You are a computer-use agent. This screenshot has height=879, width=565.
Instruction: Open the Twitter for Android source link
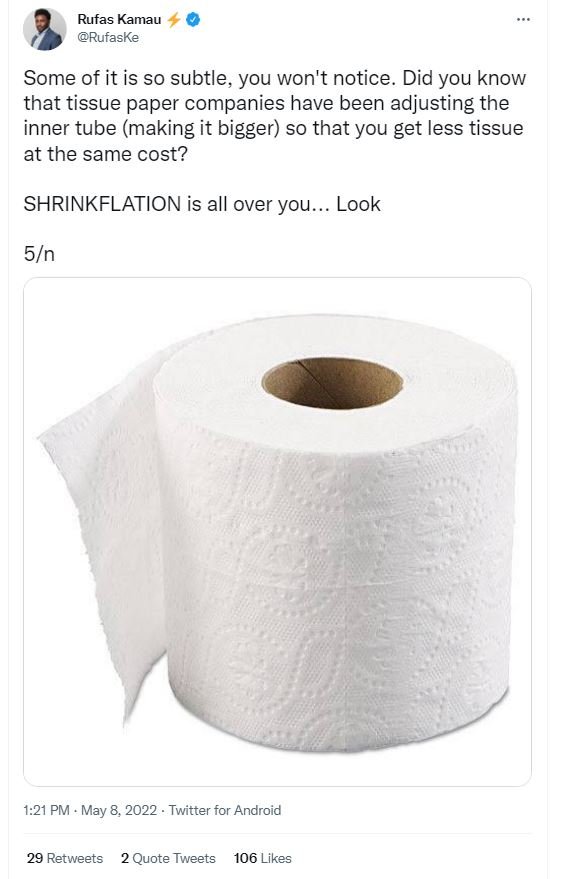pos(225,810)
